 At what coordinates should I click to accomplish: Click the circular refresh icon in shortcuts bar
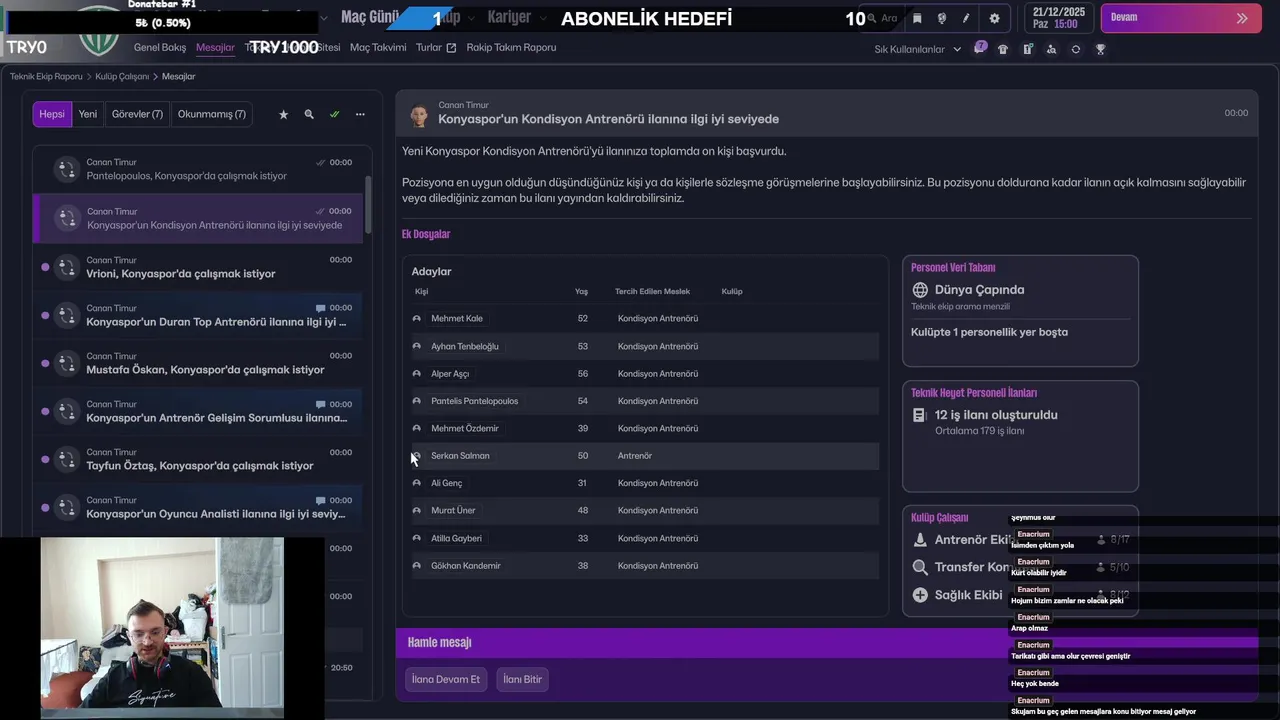[x=1075, y=49]
